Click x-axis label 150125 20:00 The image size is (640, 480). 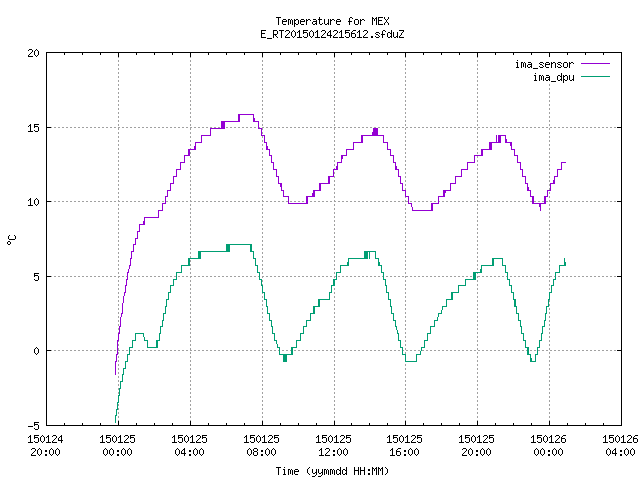point(476,446)
